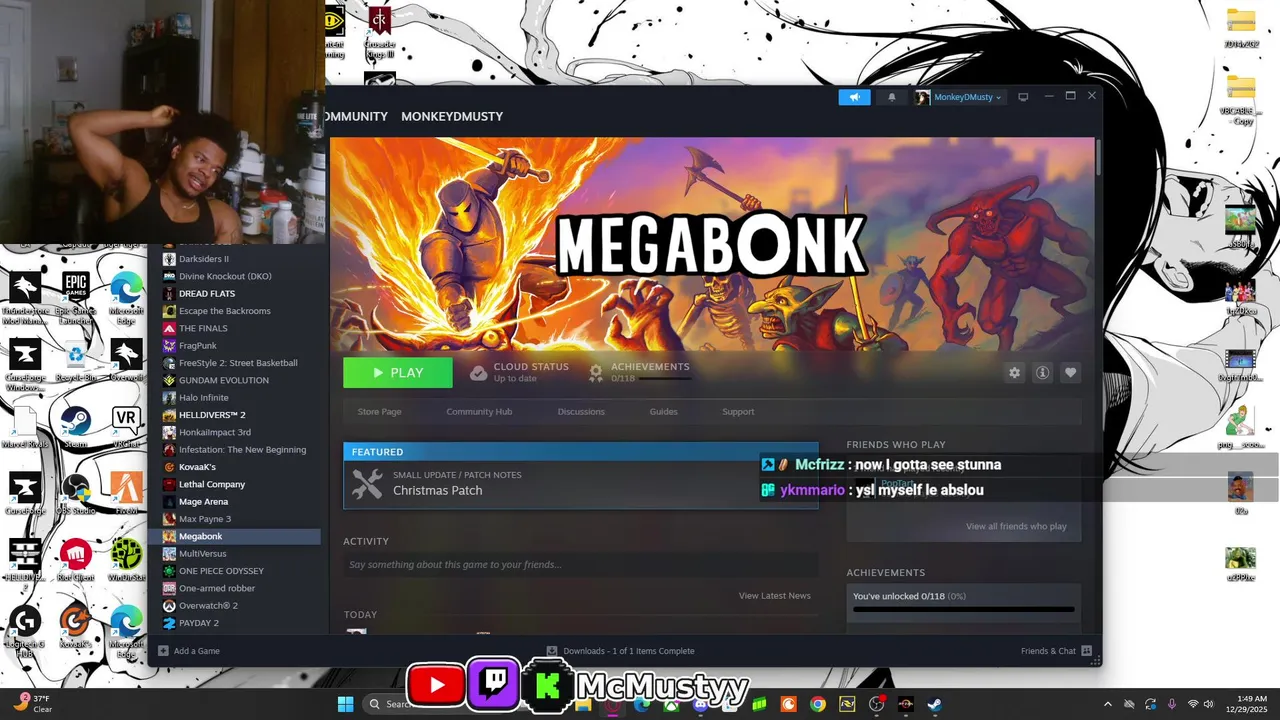The height and width of the screenshot is (720, 1280).
Task: Click the green PLAY button
Action: (x=398, y=373)
